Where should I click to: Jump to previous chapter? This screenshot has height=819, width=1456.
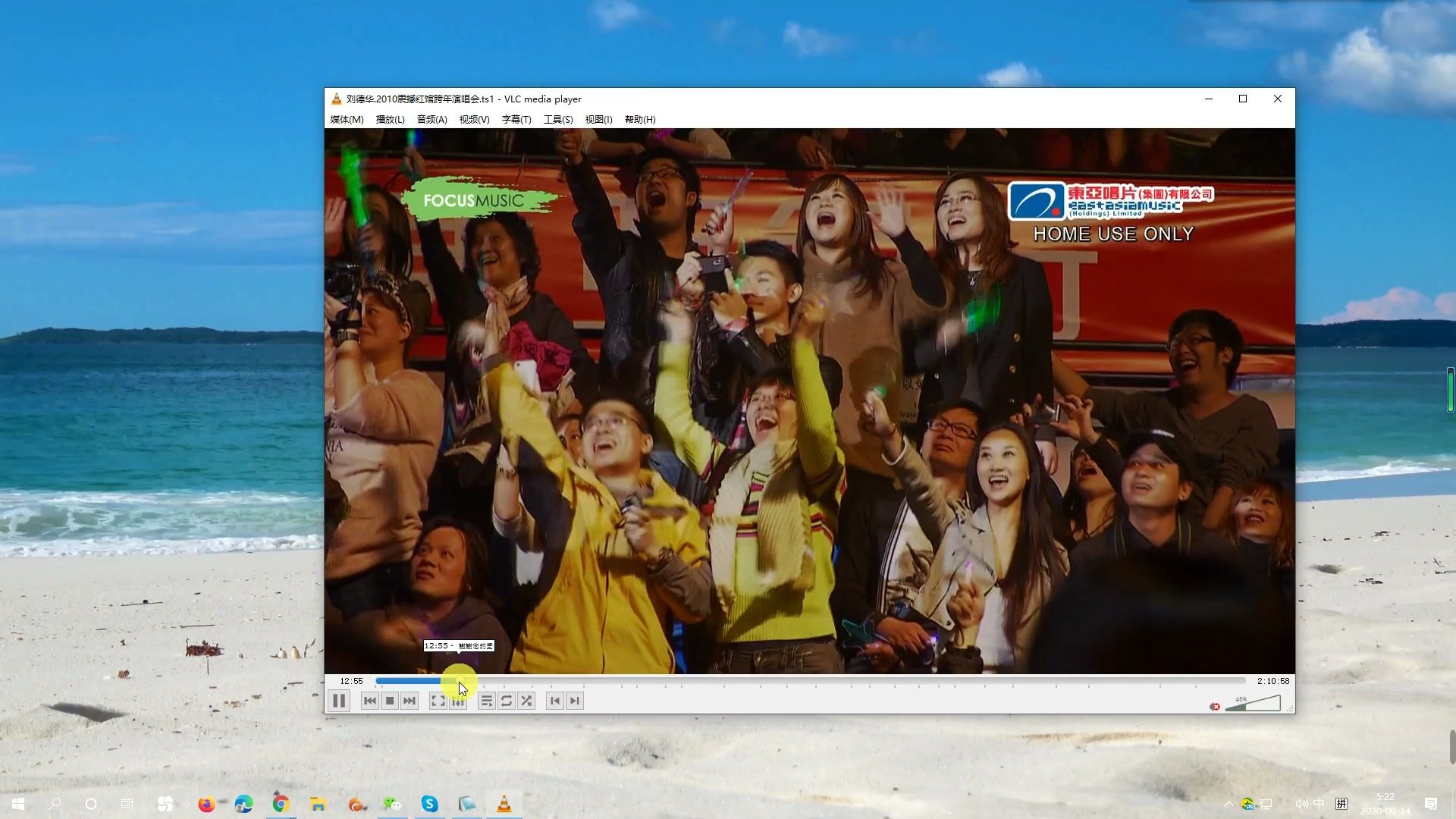[x=555, y=701]
